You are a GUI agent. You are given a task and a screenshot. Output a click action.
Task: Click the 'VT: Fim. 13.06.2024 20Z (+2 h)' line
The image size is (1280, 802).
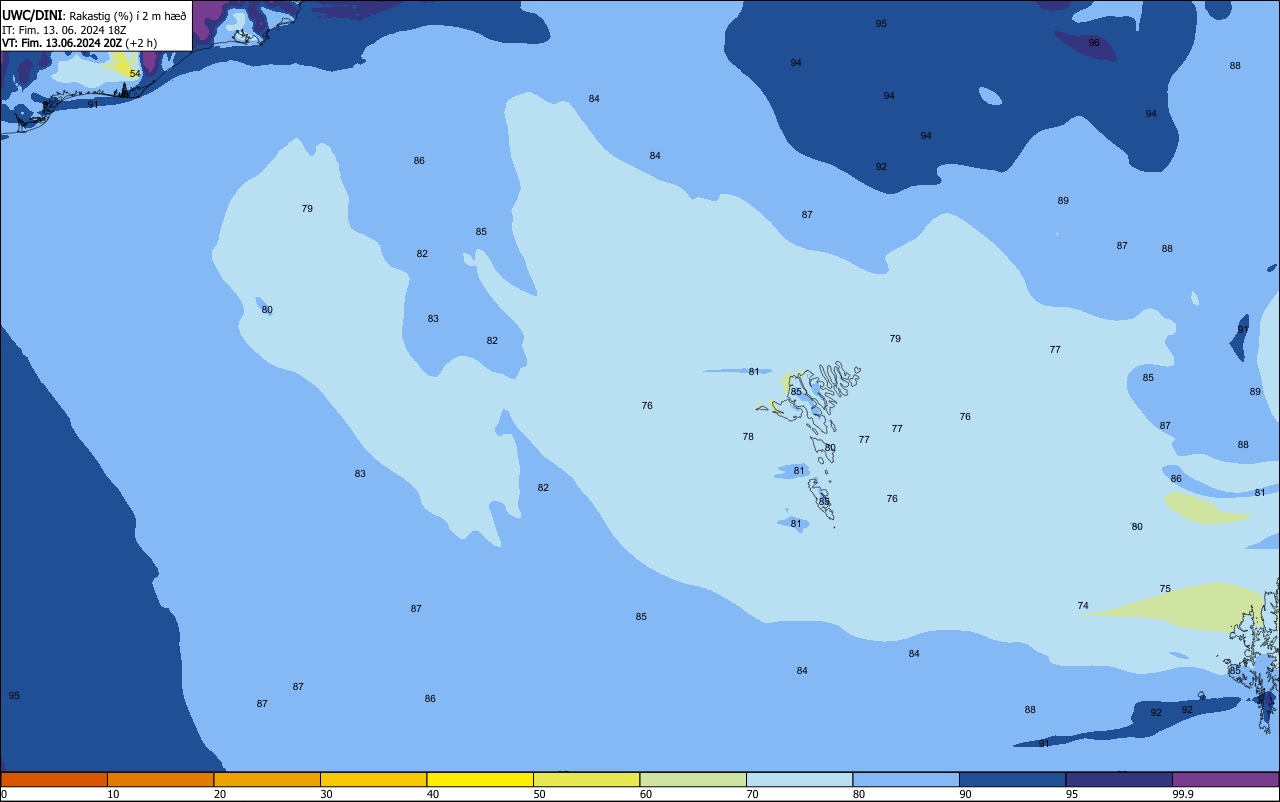click(x=79, y=43)
